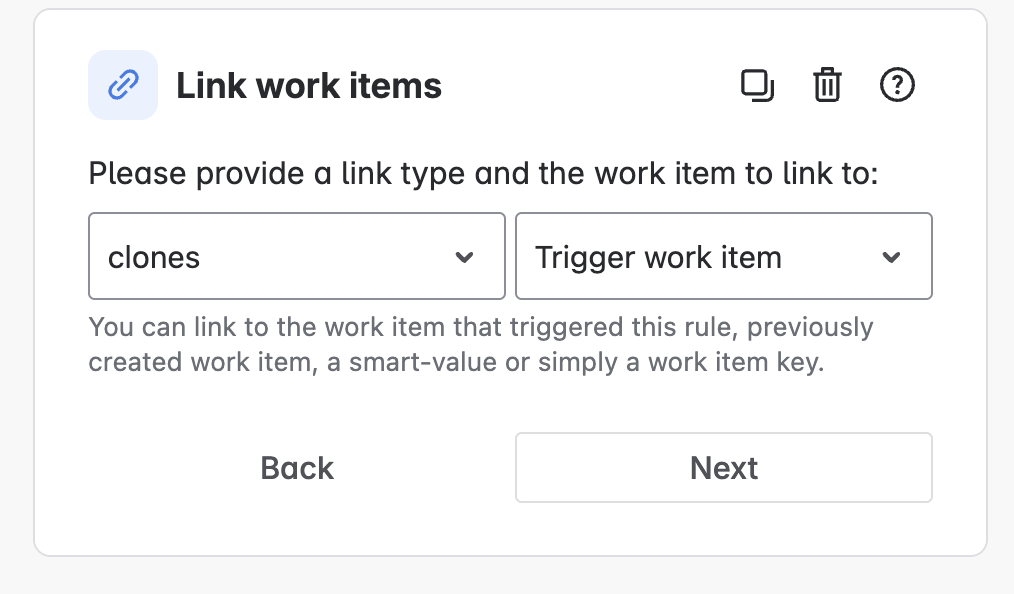Click the chain link glyph in the header

[x=122, y=85]
